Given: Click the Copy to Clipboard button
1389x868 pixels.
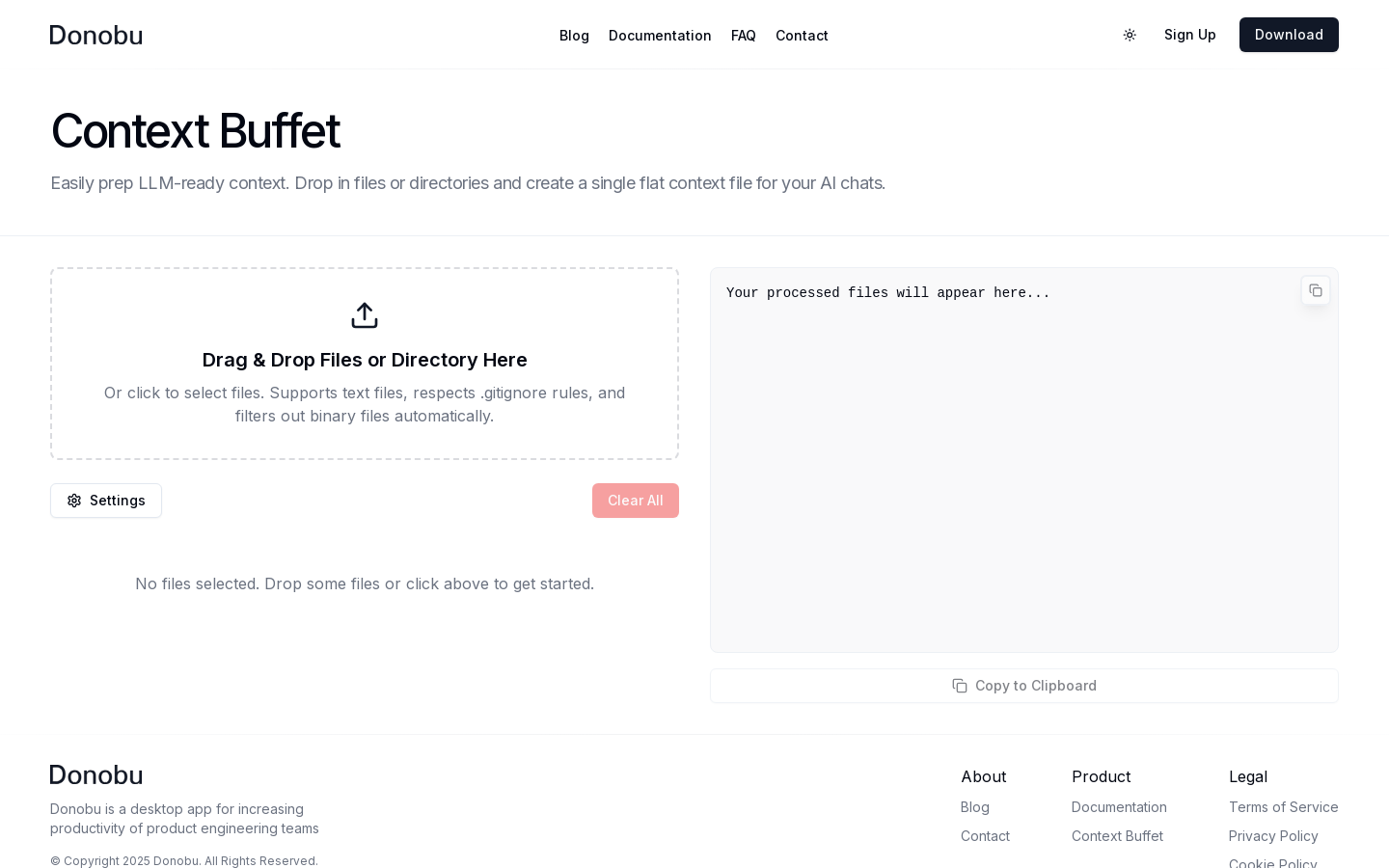Looking at the screenshot, I should (1024, 686).
